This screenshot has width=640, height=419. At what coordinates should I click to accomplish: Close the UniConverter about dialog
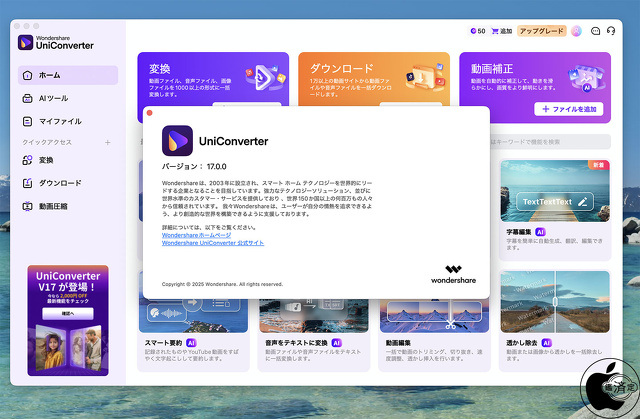coord(150,113)
